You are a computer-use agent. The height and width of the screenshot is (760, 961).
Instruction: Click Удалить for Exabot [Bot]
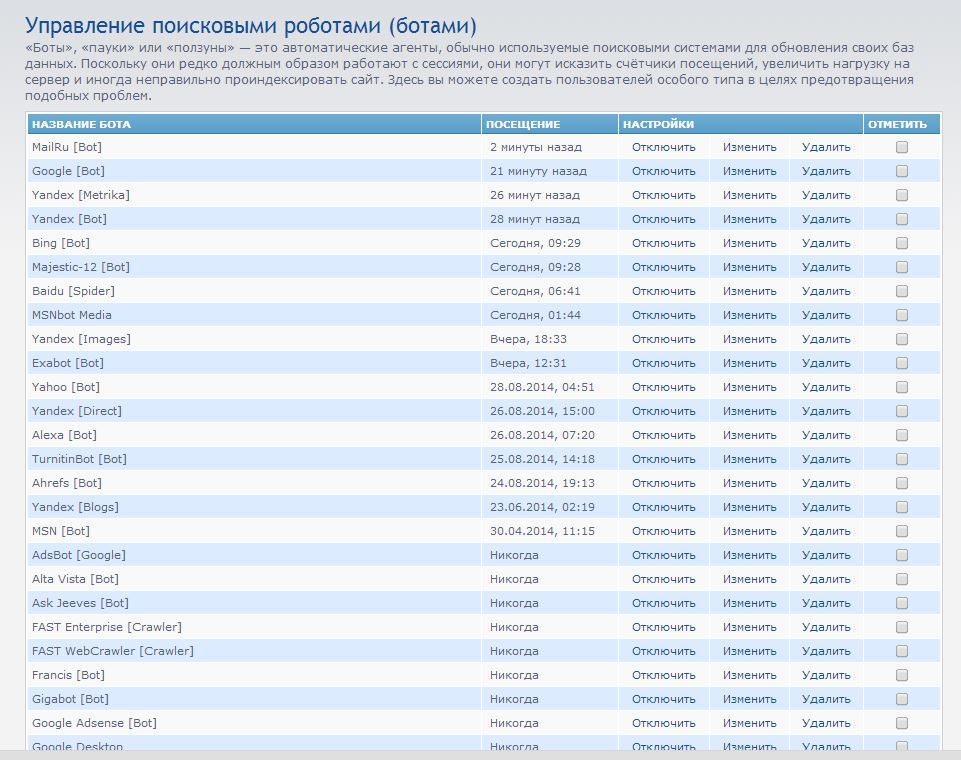826,363
